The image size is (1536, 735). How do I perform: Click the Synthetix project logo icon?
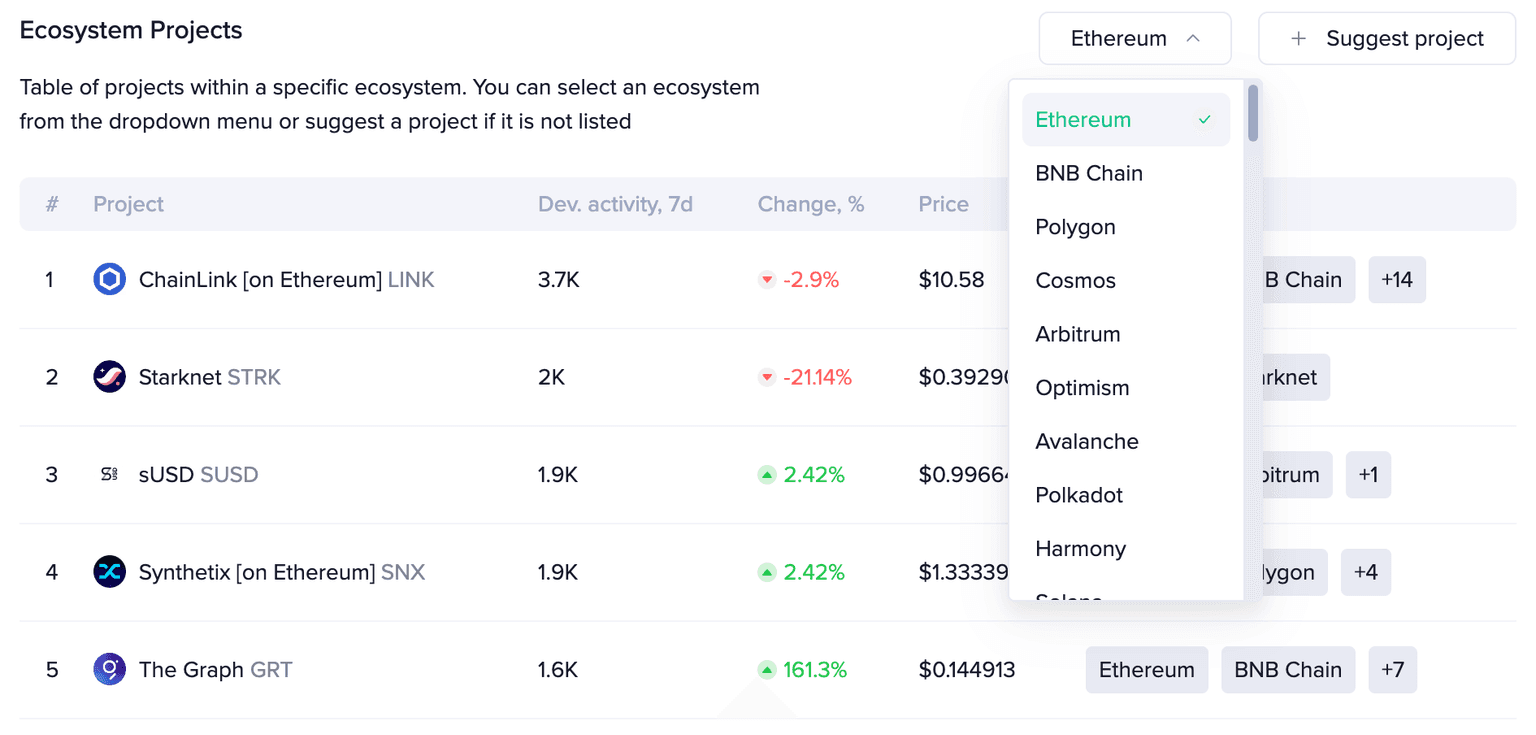109,572
